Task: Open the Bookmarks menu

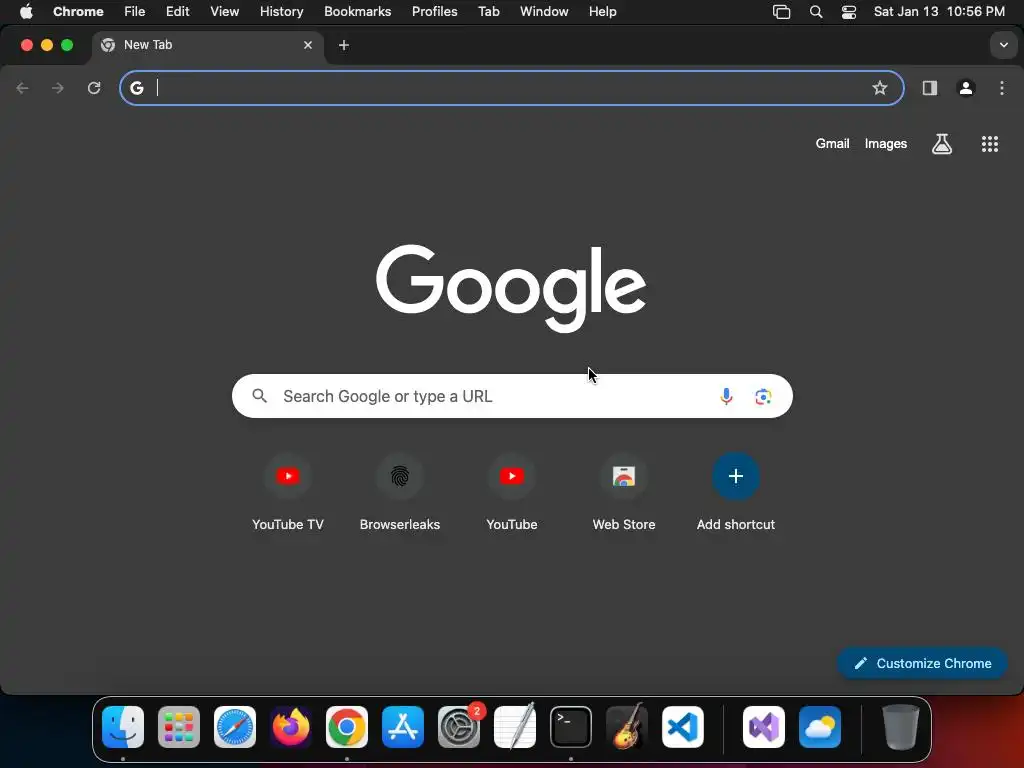Action: click(357, 12)
